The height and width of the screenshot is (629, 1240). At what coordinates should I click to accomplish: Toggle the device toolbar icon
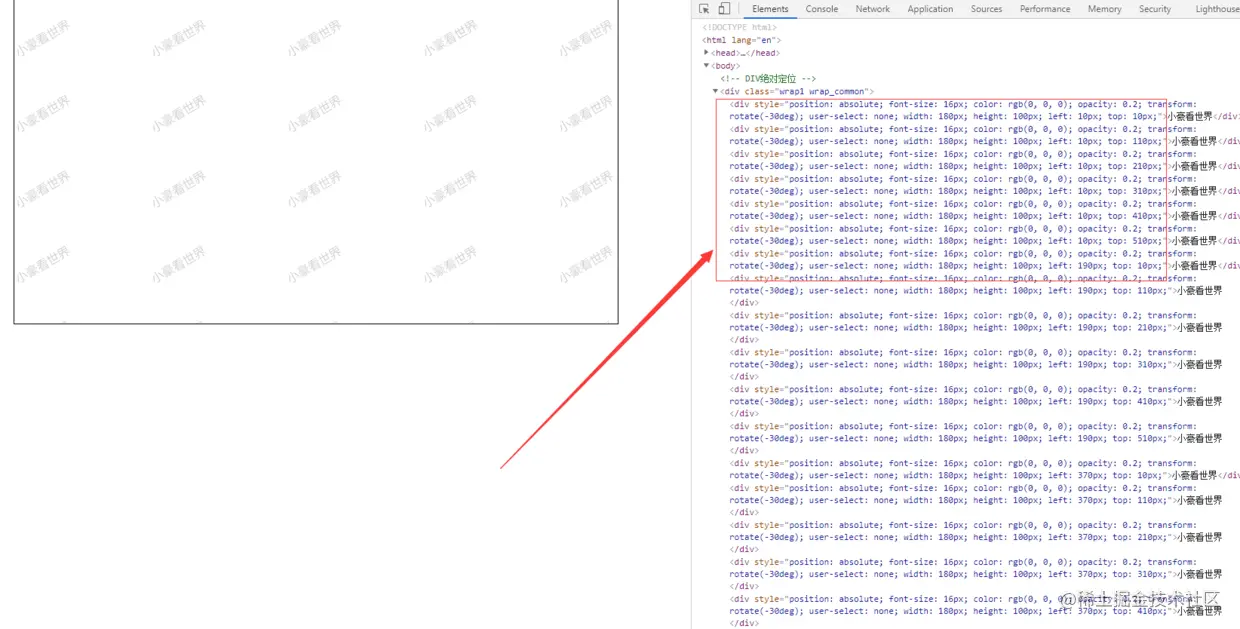point(724,9)
